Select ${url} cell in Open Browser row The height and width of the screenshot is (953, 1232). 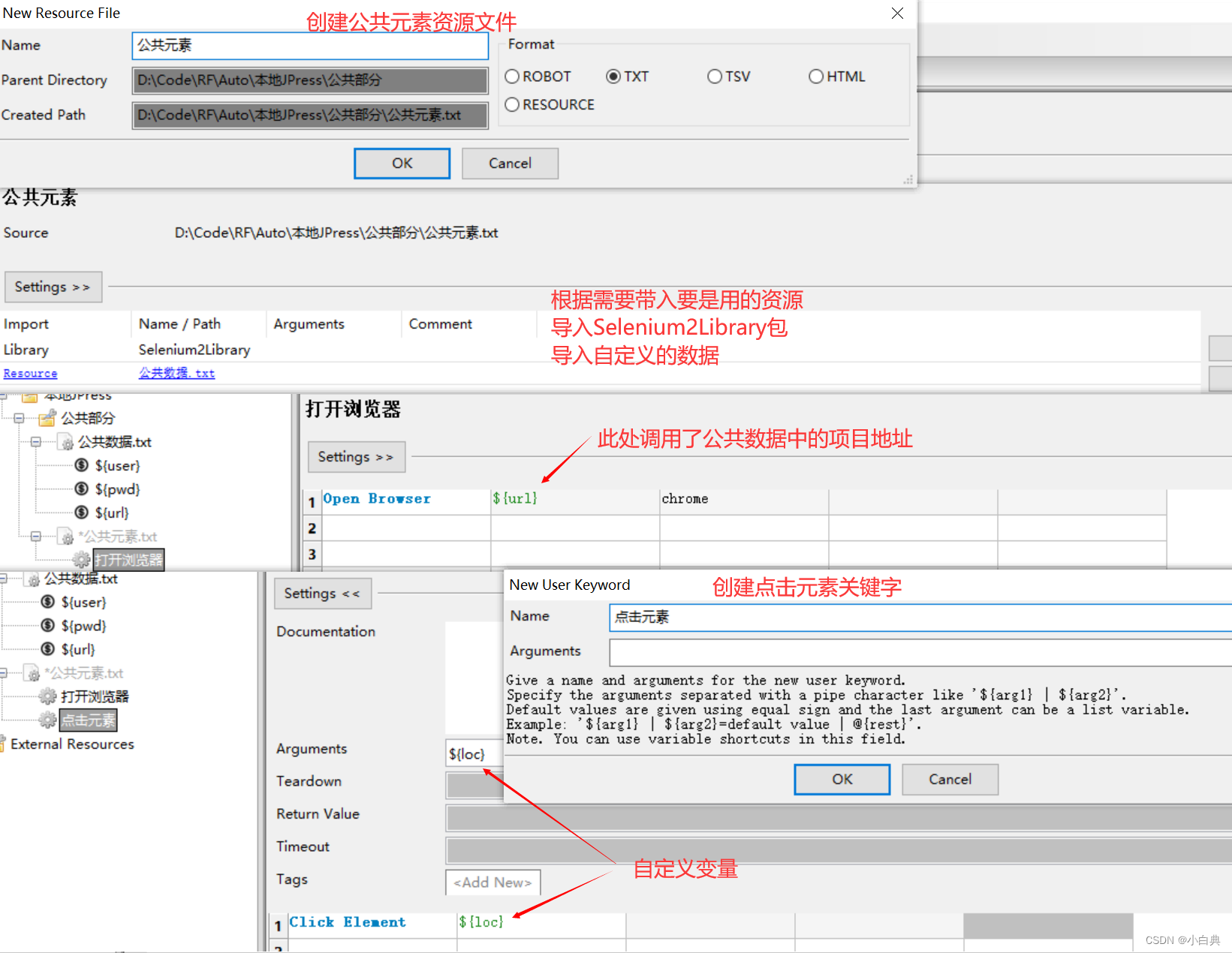pyautogui.click(x=575, y=502)
